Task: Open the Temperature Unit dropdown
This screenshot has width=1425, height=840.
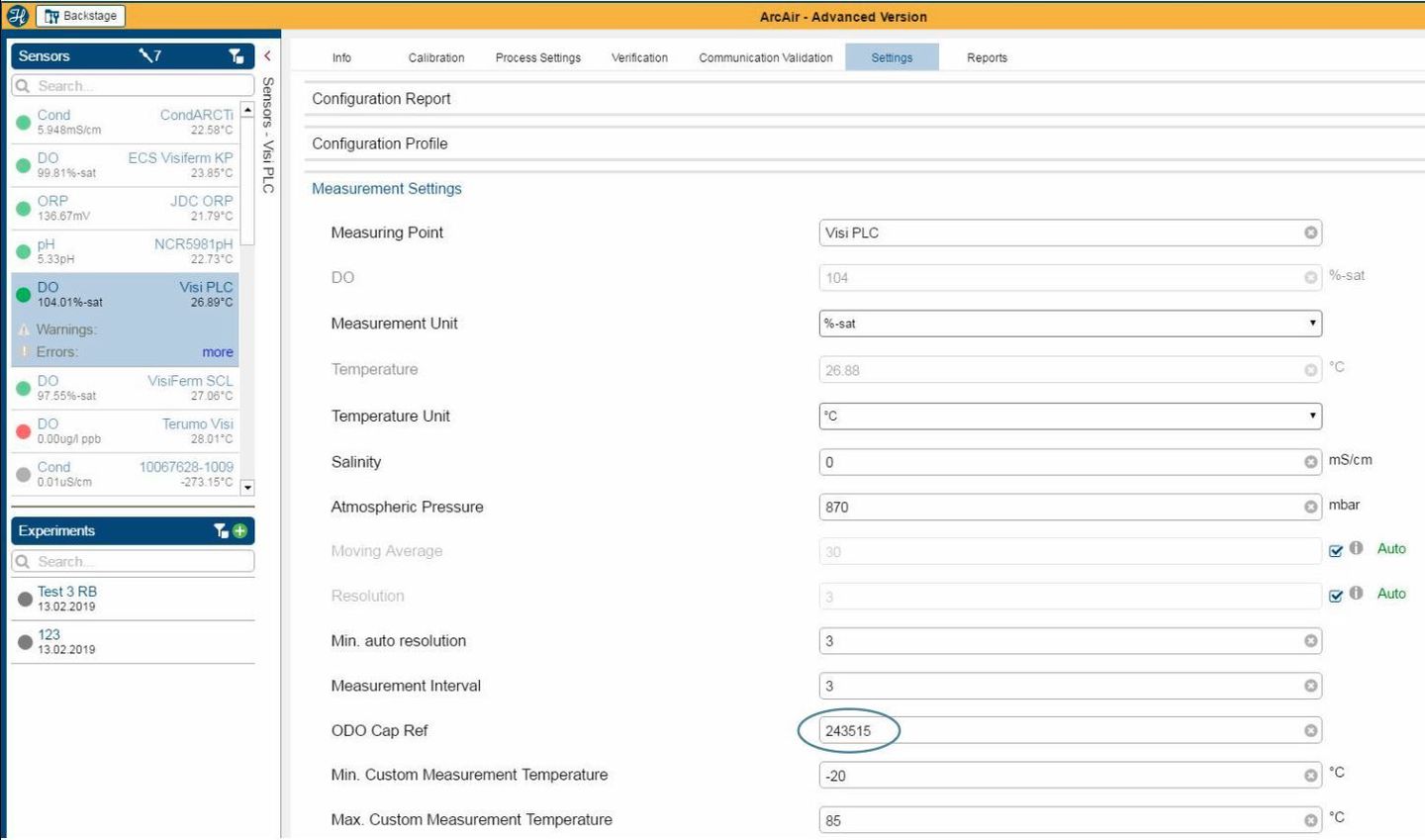Action: click(x=1070, y=416)
